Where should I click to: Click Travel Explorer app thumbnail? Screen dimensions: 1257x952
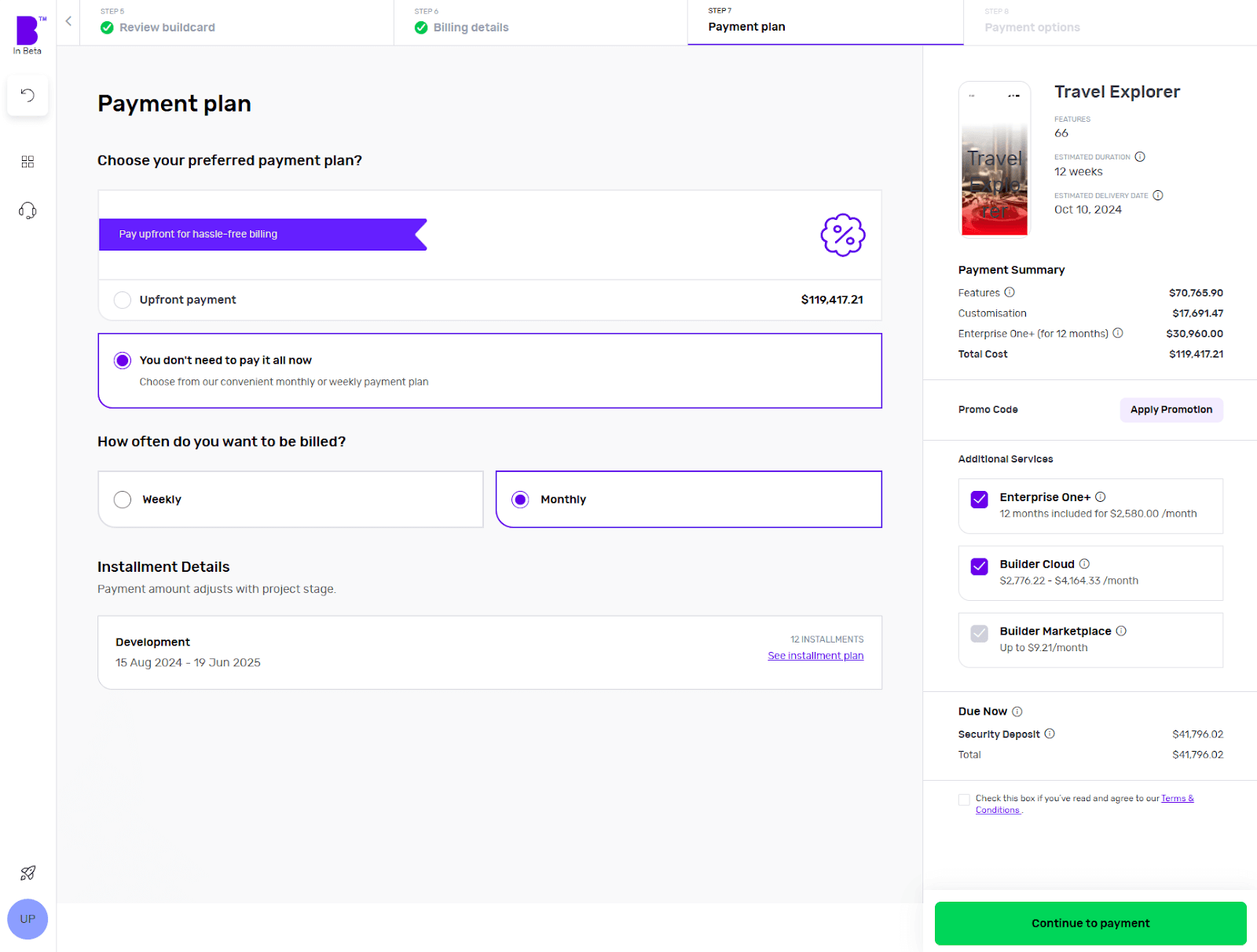click(995, 159)
